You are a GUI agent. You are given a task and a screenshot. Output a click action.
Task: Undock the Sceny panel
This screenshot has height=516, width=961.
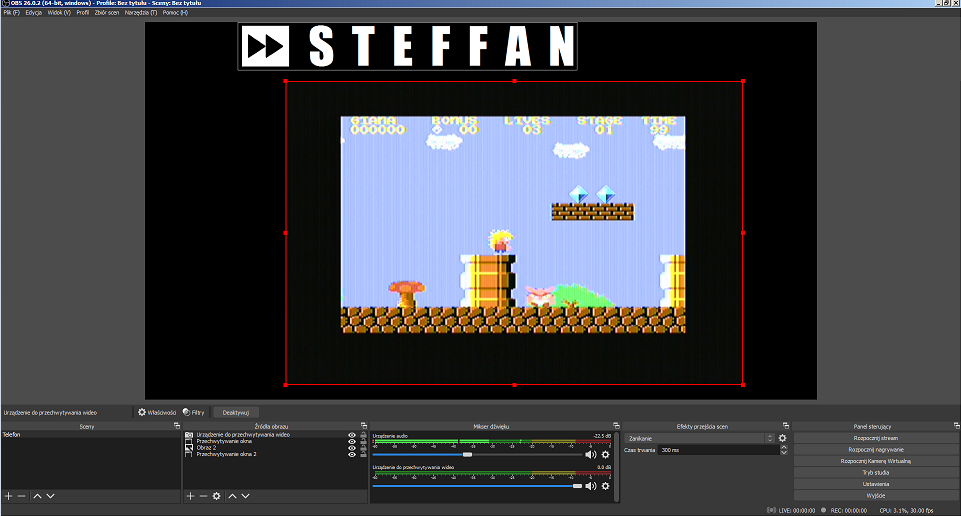click(x=177, y=425)
